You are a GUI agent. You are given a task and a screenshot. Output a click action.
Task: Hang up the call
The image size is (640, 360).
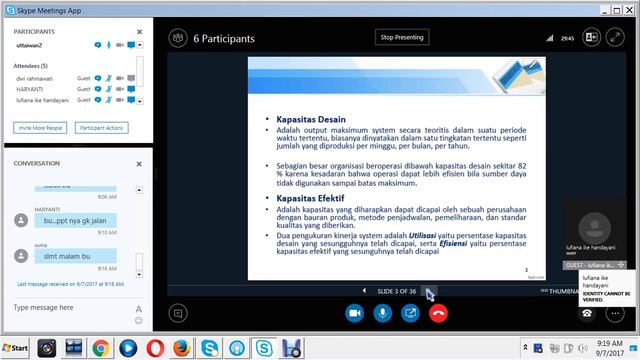tap(438, 313)
